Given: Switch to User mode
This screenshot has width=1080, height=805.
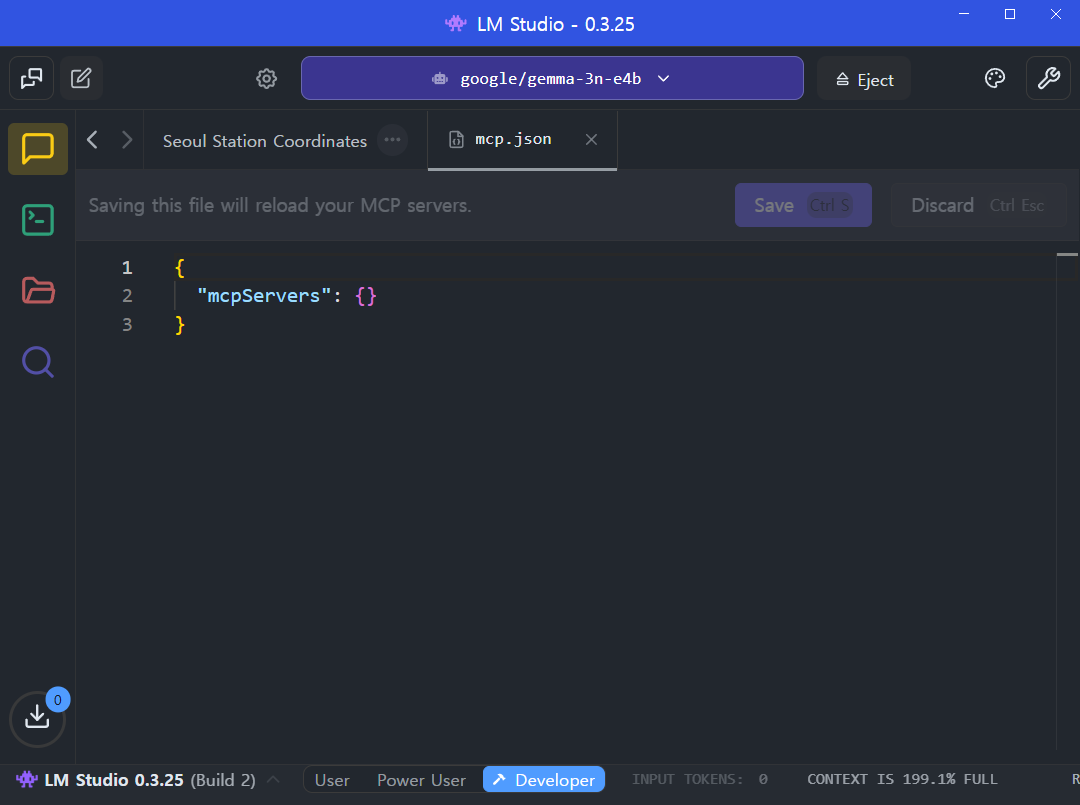Looking at the screenshot, I should pos(332,780).
